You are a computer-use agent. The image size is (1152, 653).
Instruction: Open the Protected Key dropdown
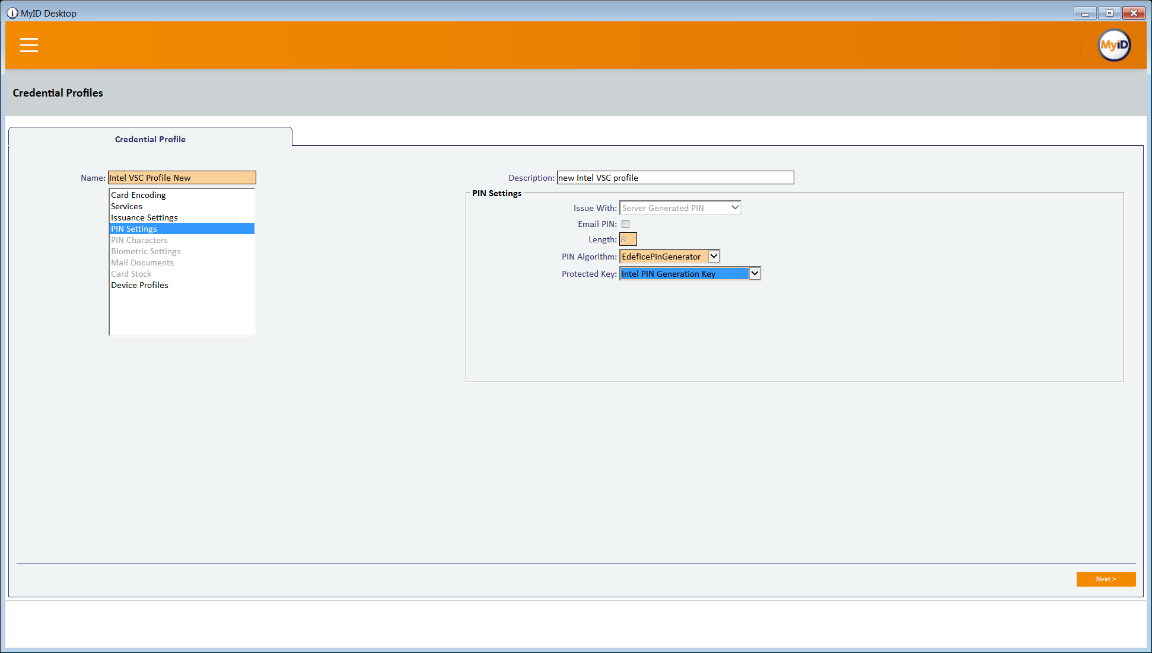click(x=755, y=273)
